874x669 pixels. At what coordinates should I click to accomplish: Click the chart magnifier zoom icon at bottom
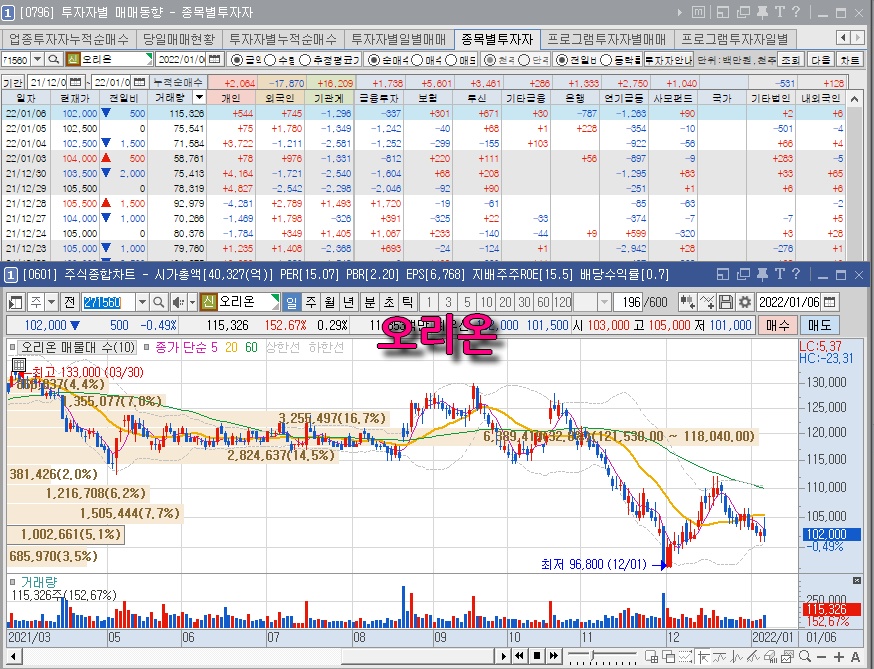point(804,657)
